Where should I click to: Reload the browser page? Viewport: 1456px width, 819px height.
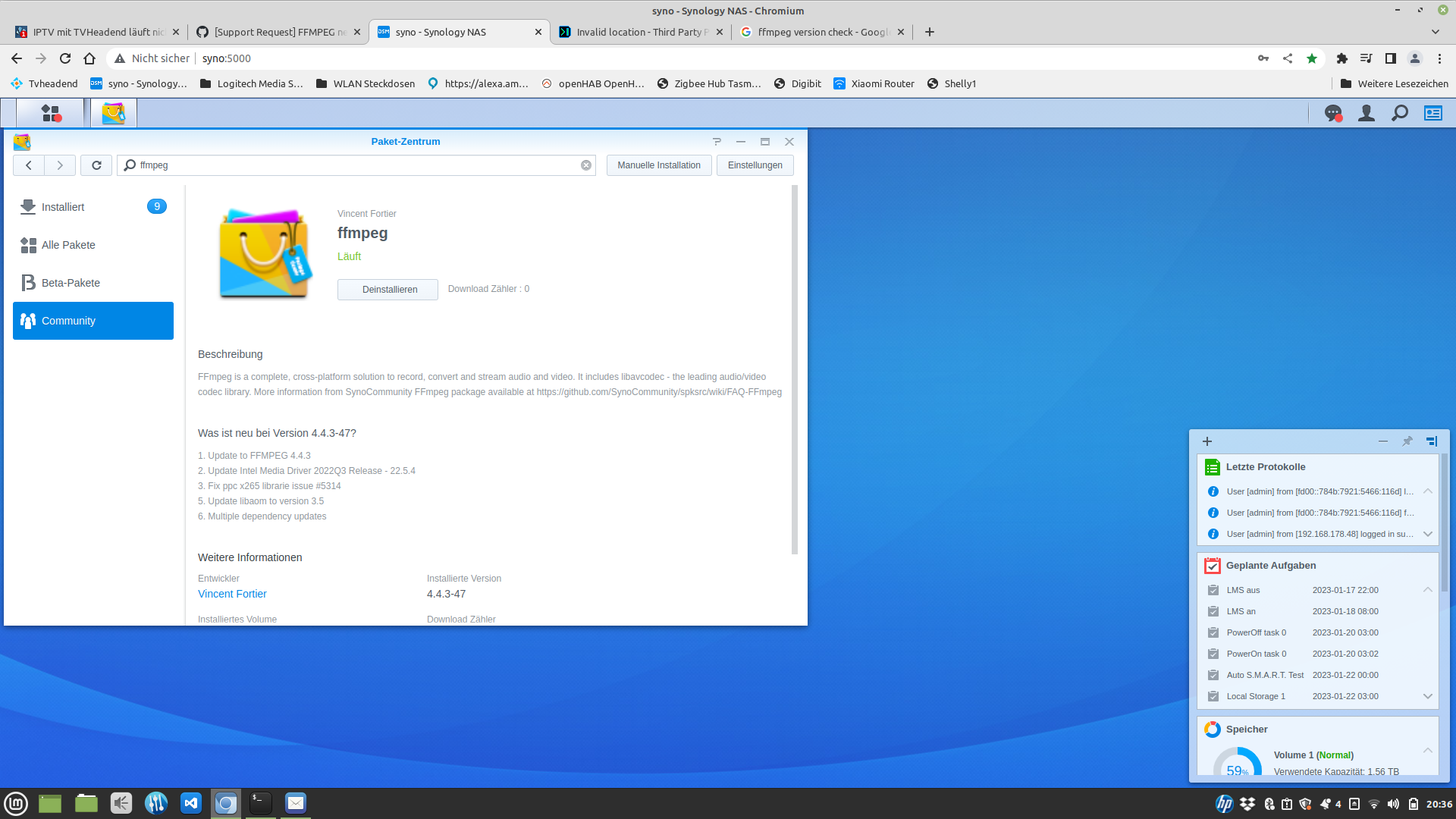[65, 58]
